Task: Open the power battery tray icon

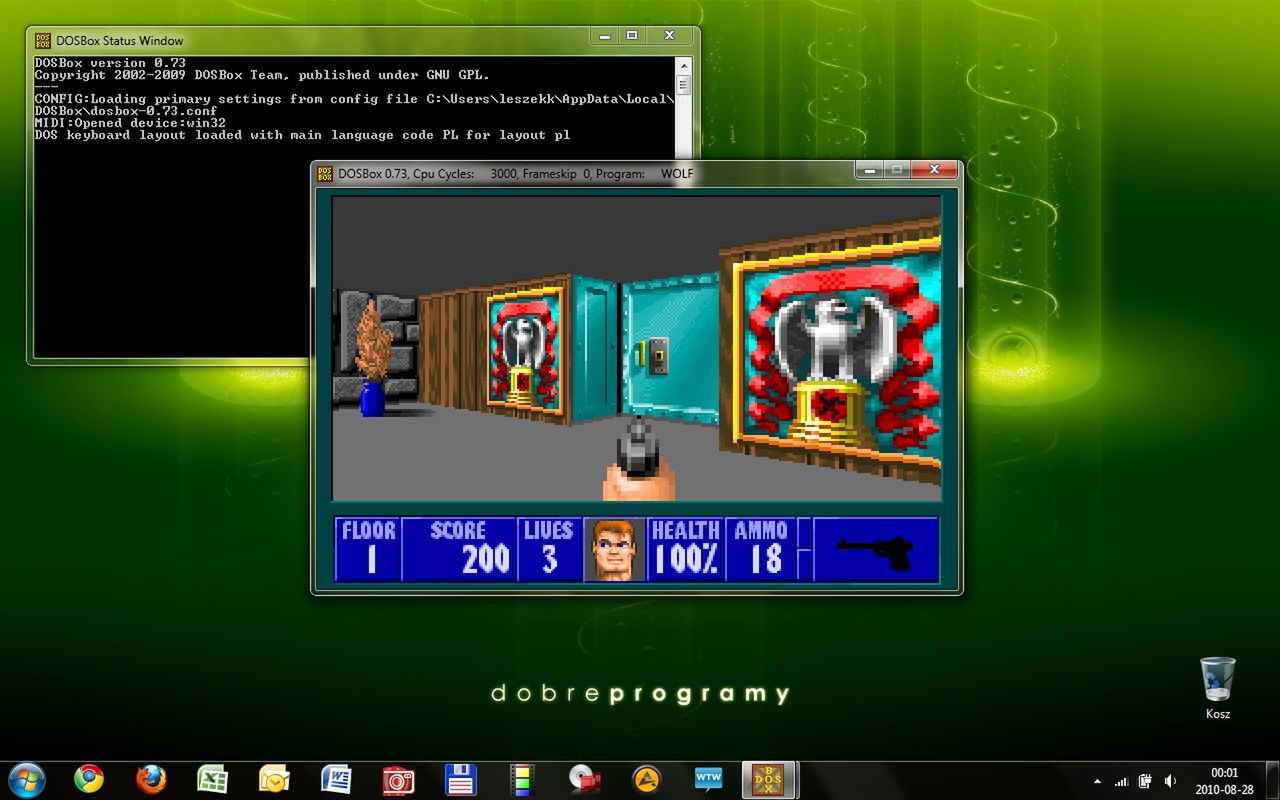Action: coord(1145,781)
